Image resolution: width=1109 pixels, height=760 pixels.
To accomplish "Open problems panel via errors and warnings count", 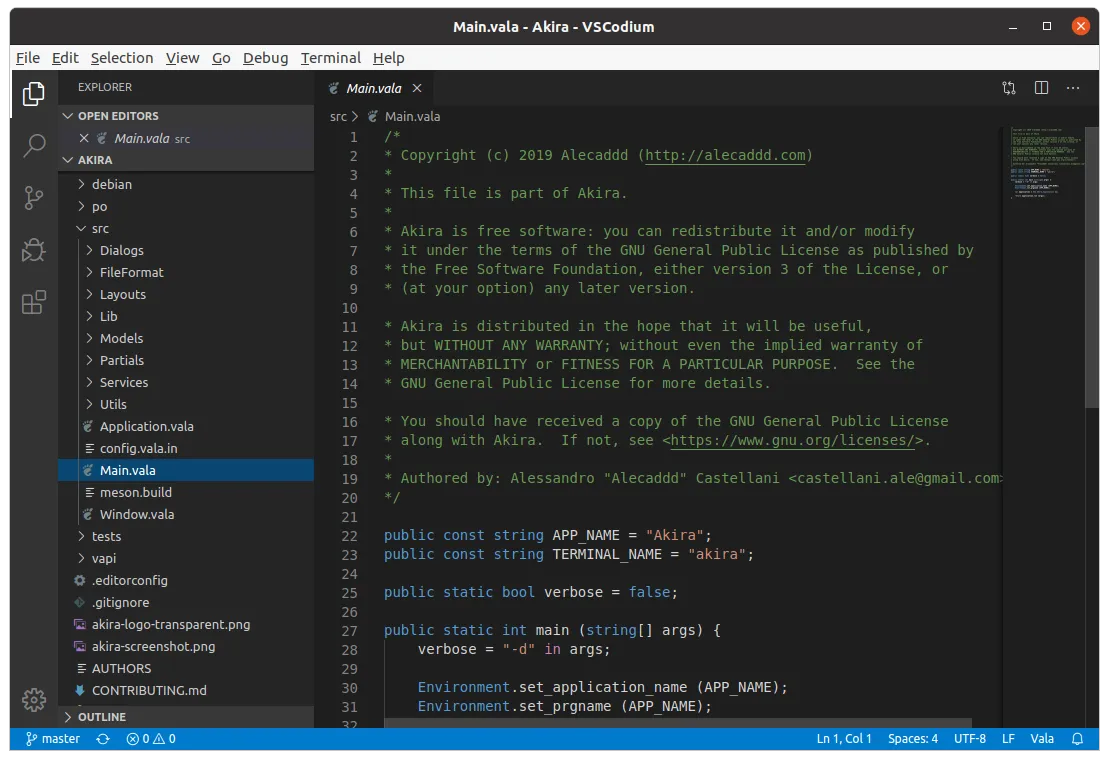I will (x=151, y=739).
